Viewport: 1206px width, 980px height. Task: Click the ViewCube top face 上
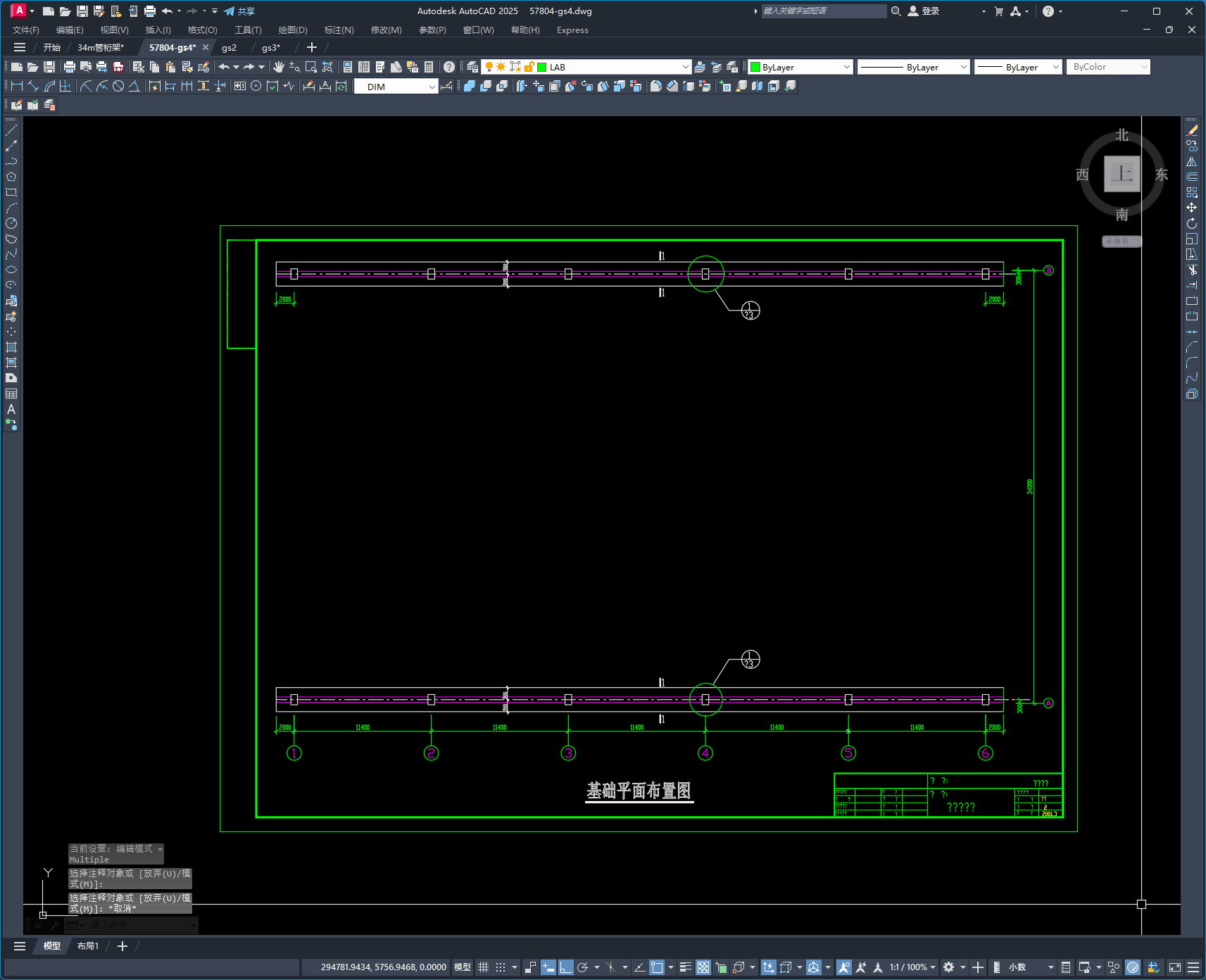(1122, 174)
